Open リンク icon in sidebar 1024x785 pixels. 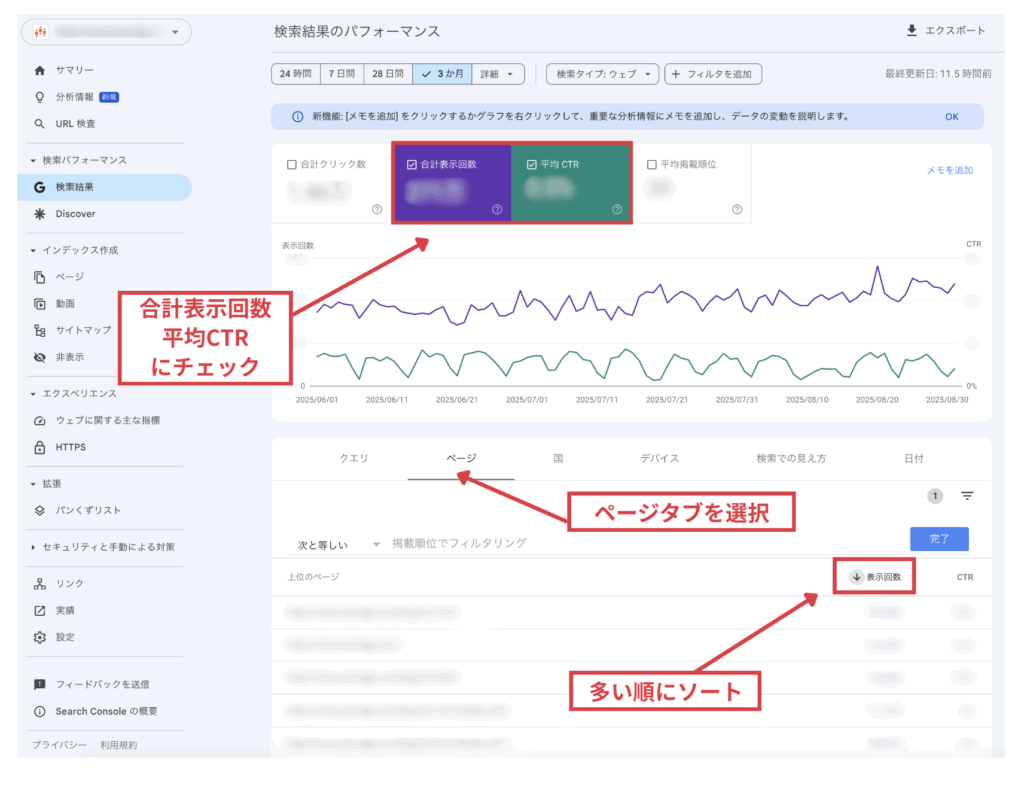[x=40, y=584]
